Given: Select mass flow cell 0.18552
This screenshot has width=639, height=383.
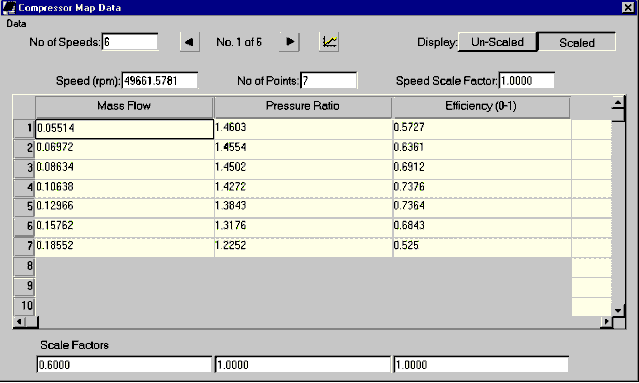Looking at the screenshot, I should (124, 247).
